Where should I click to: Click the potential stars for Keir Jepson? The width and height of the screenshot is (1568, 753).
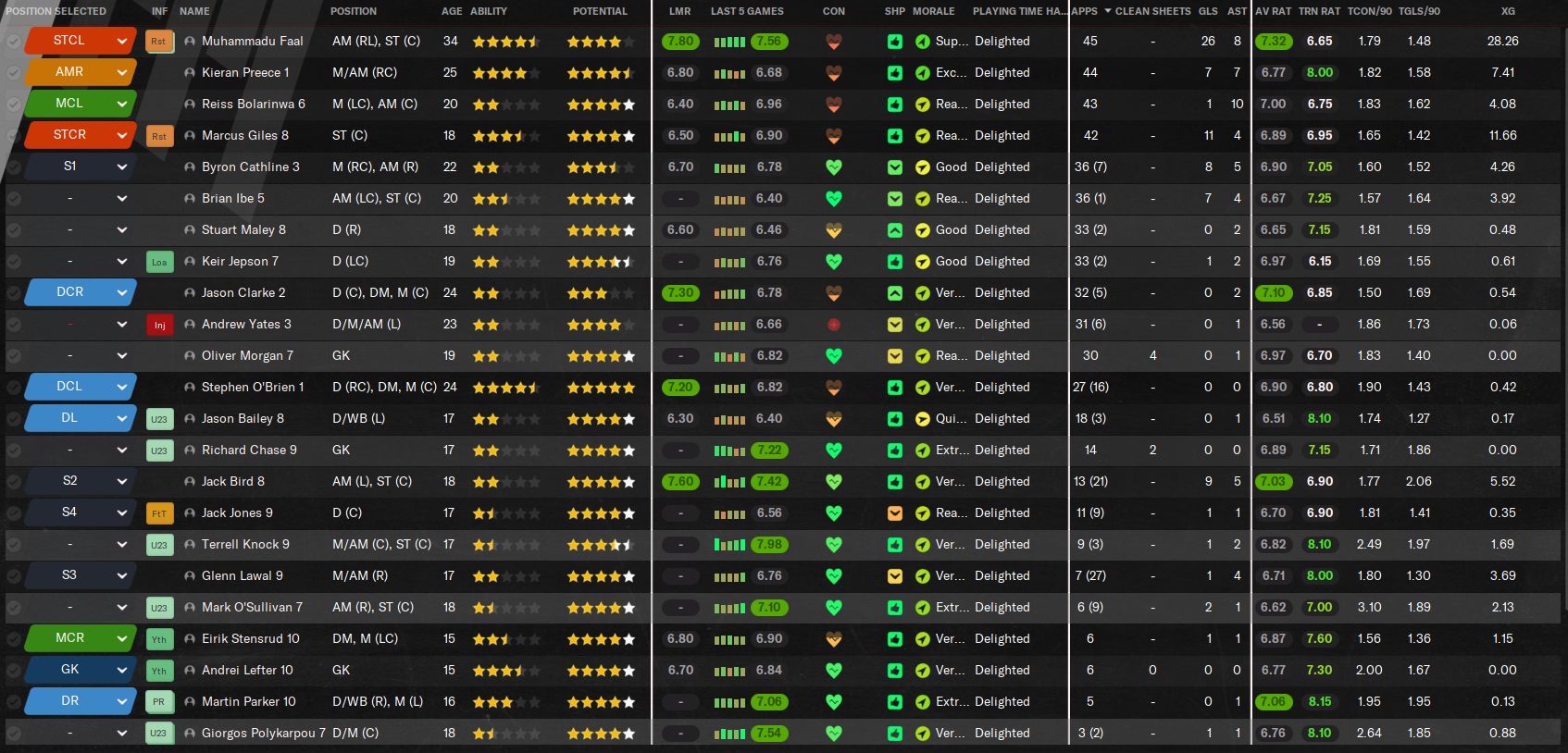point(601,262)
